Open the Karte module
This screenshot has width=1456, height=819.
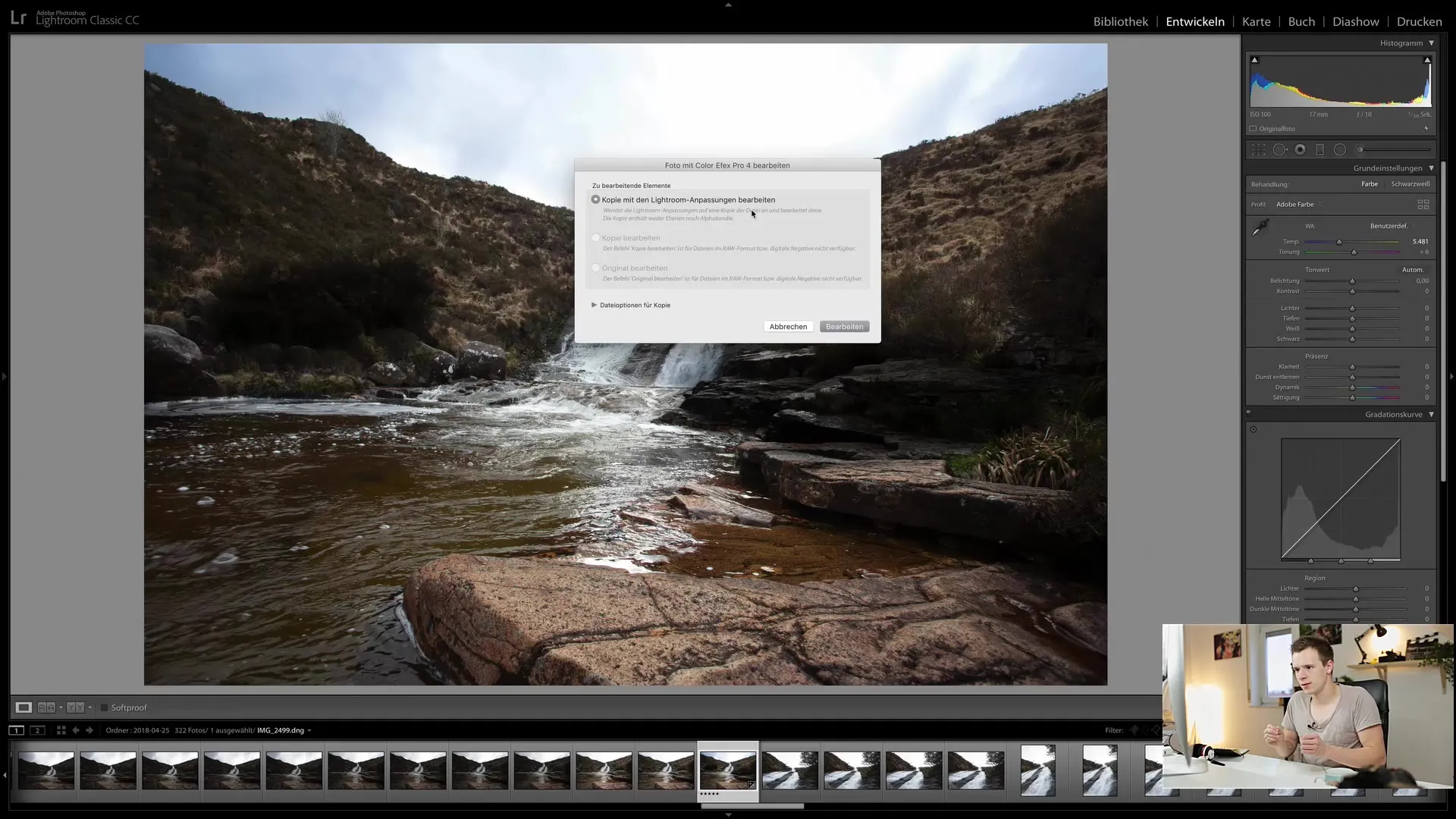[1256, 21]
